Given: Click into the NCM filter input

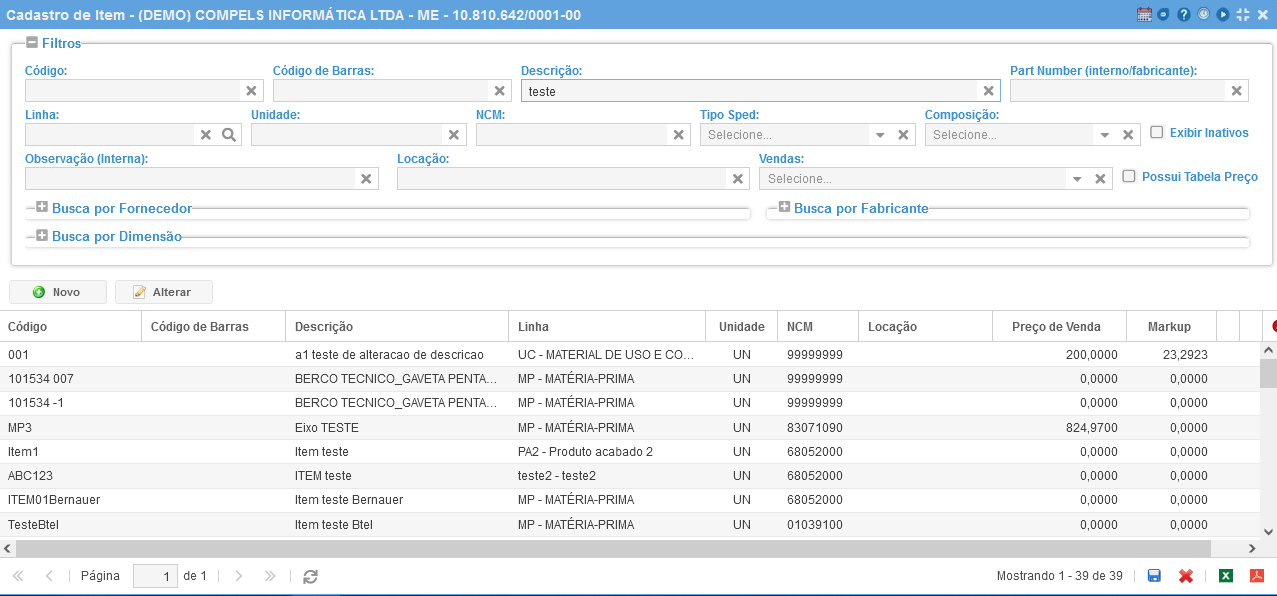Looking at the screenshot, I should coord(573,135).
